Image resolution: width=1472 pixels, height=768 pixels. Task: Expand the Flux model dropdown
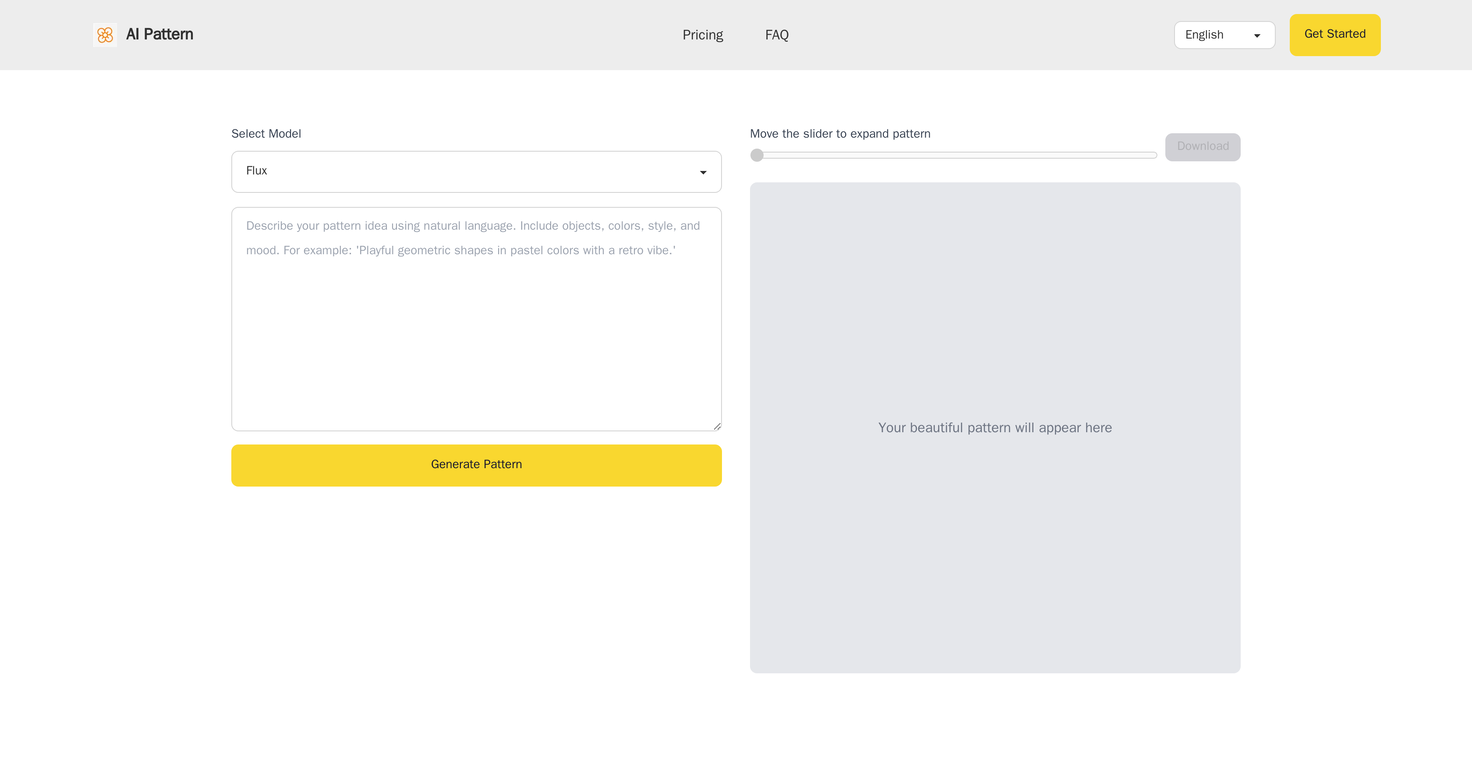click(476, 172)
